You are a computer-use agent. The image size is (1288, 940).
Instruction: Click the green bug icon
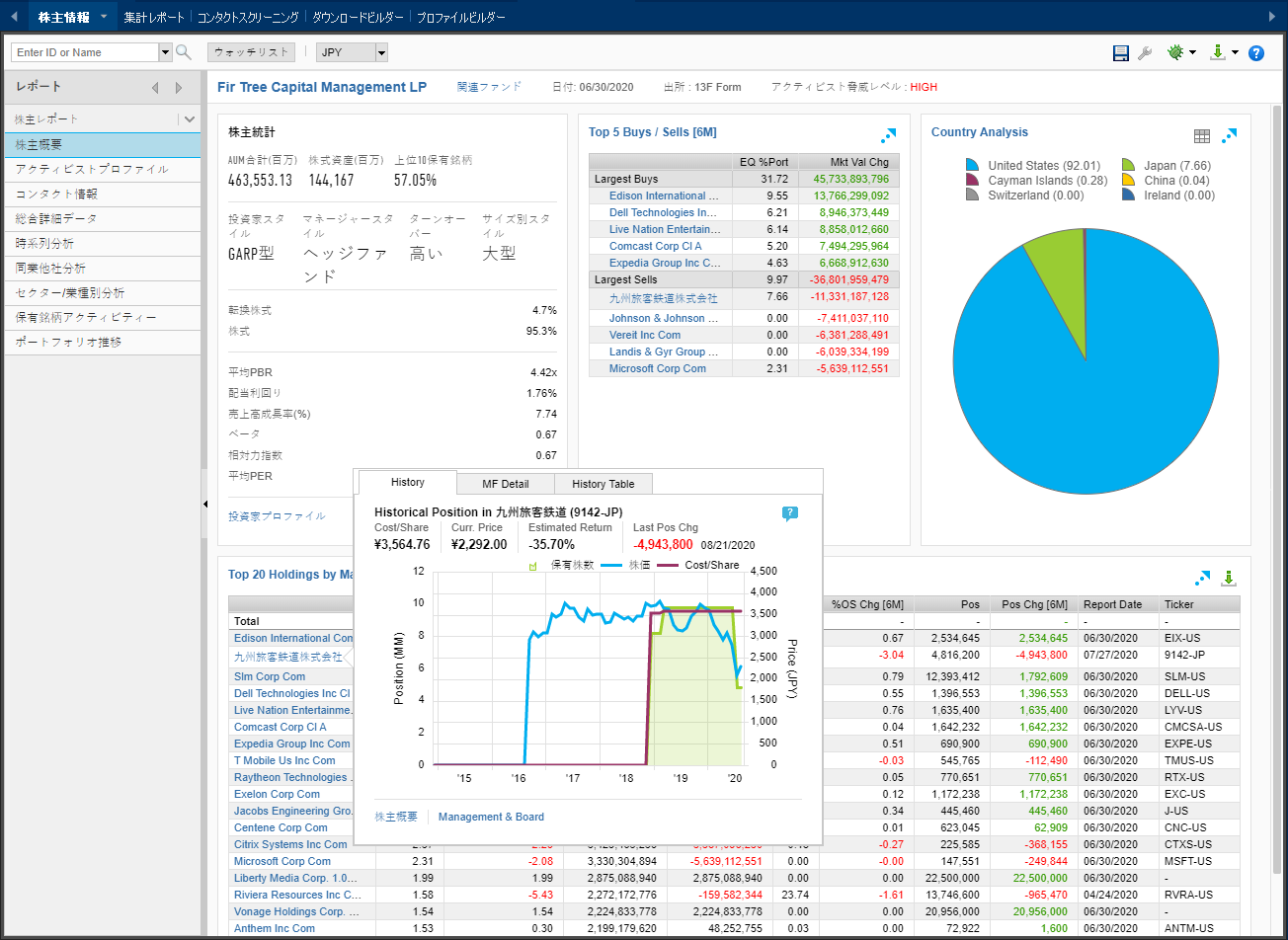1175,52
